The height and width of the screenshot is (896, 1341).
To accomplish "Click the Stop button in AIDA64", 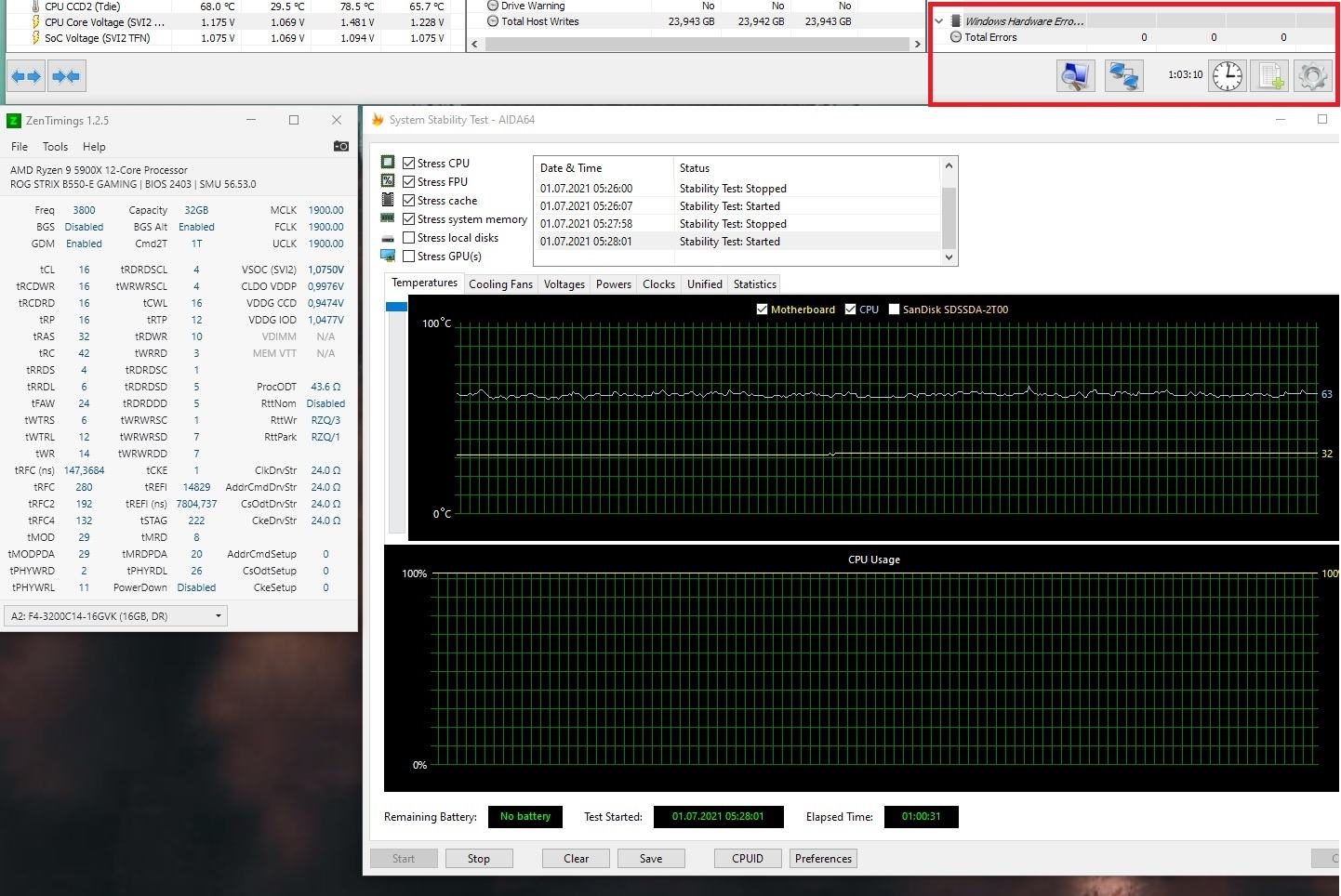I will (479, 859).
